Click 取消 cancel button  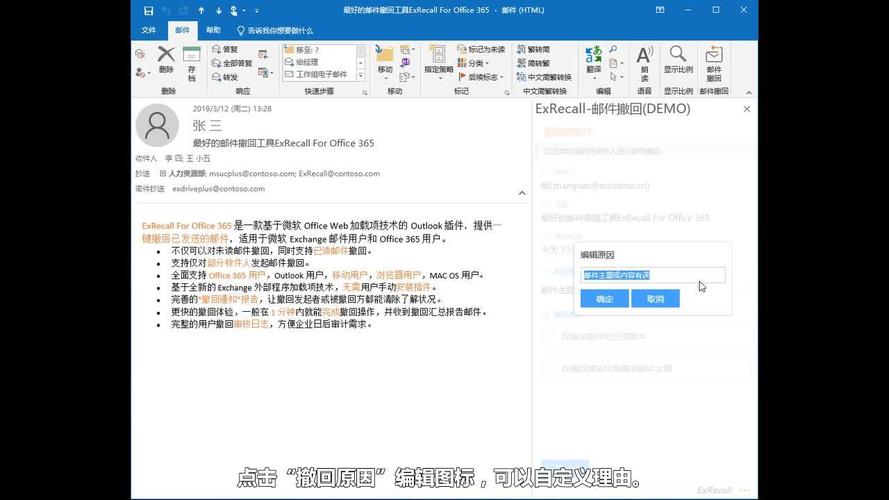click(655, 299)
